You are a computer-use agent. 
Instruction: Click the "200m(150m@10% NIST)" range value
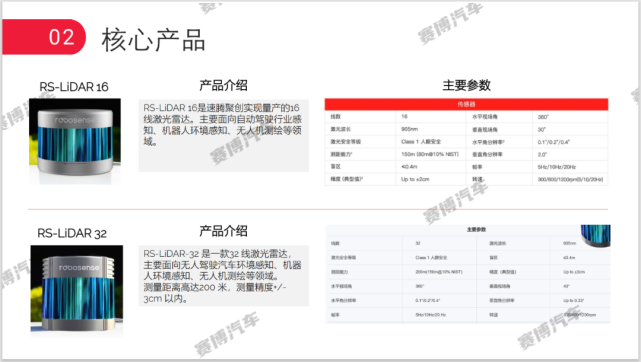point(439,272)
